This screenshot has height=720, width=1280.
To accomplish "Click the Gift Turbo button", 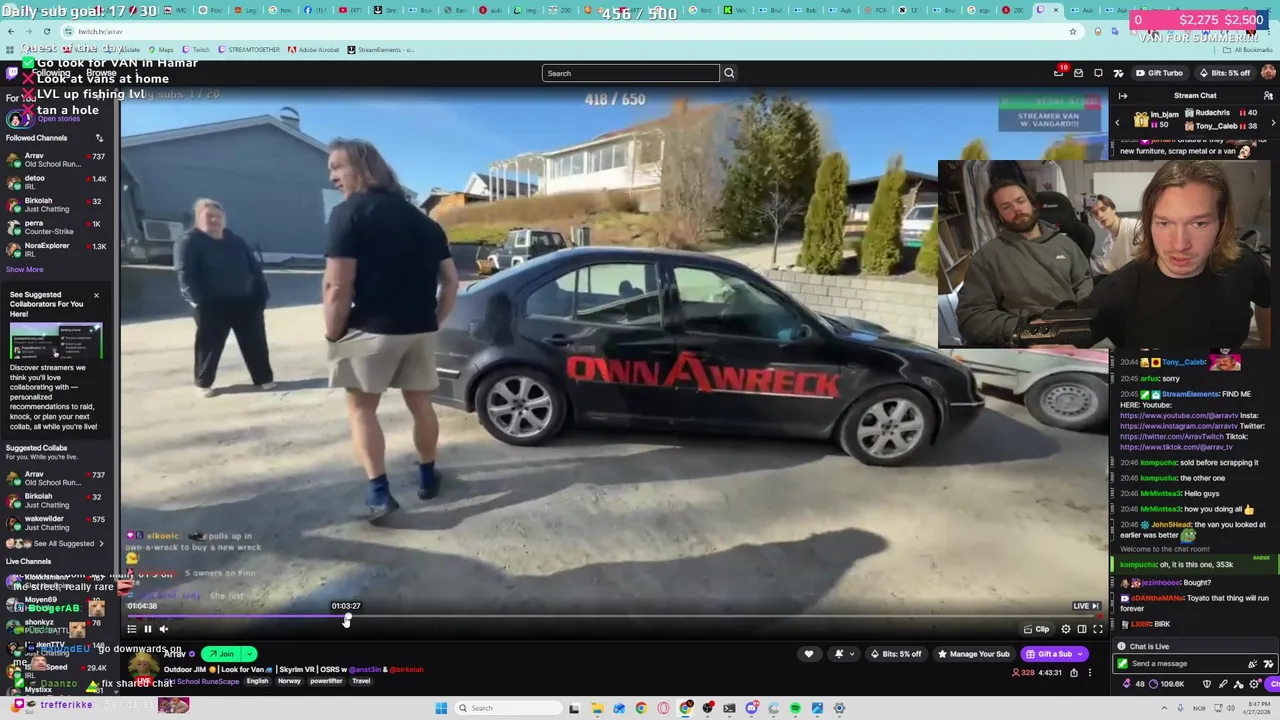I will click(1159, 73).
